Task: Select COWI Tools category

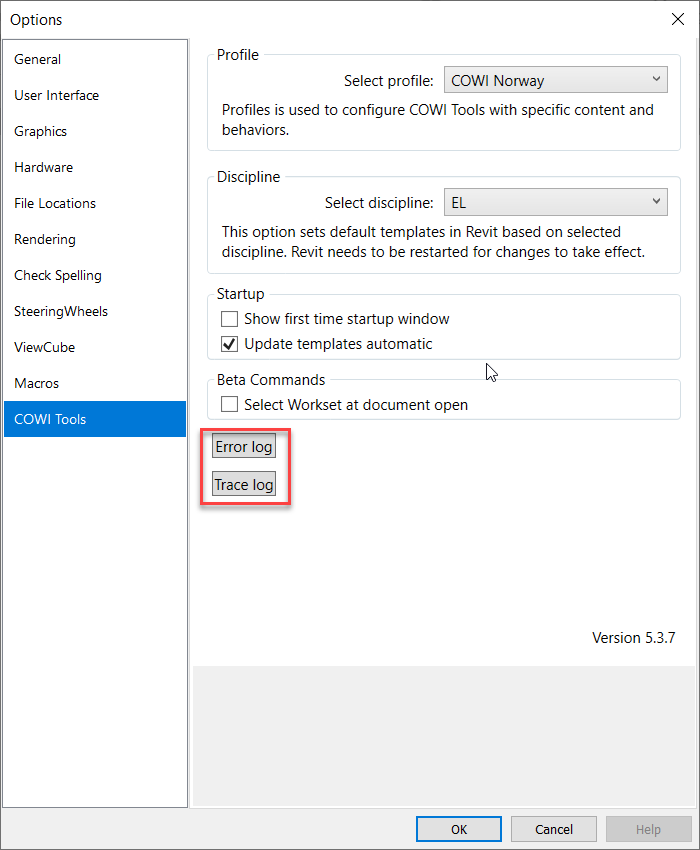Action: pos(50,420)
